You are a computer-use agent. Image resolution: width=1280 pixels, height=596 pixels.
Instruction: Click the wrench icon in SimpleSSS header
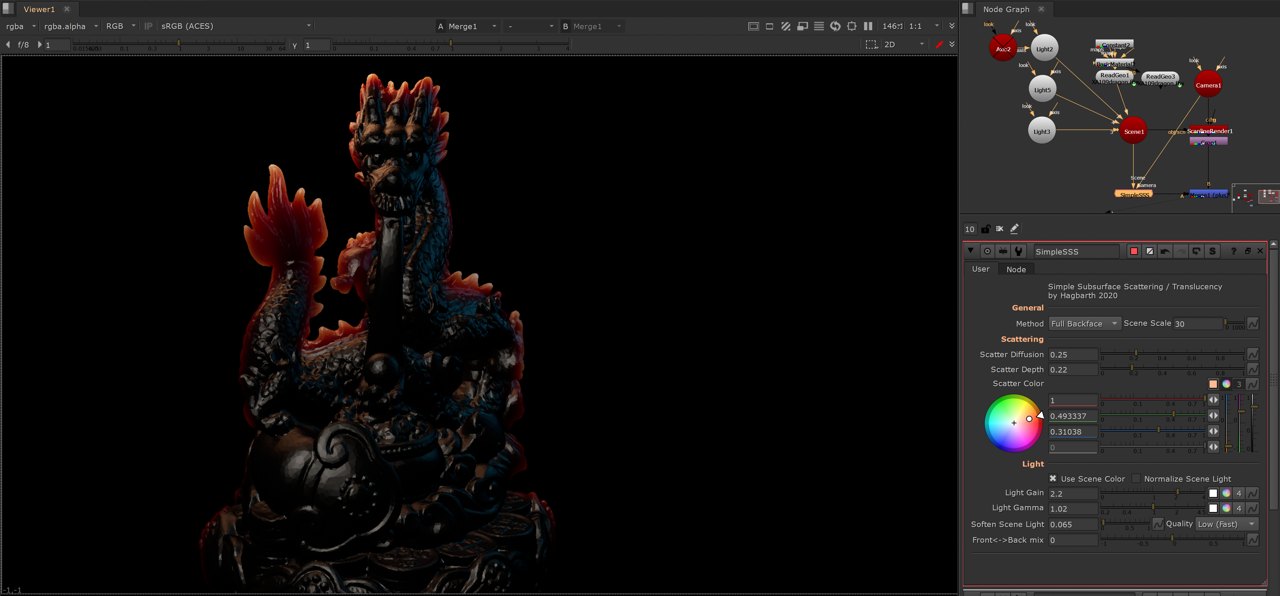1018,252
